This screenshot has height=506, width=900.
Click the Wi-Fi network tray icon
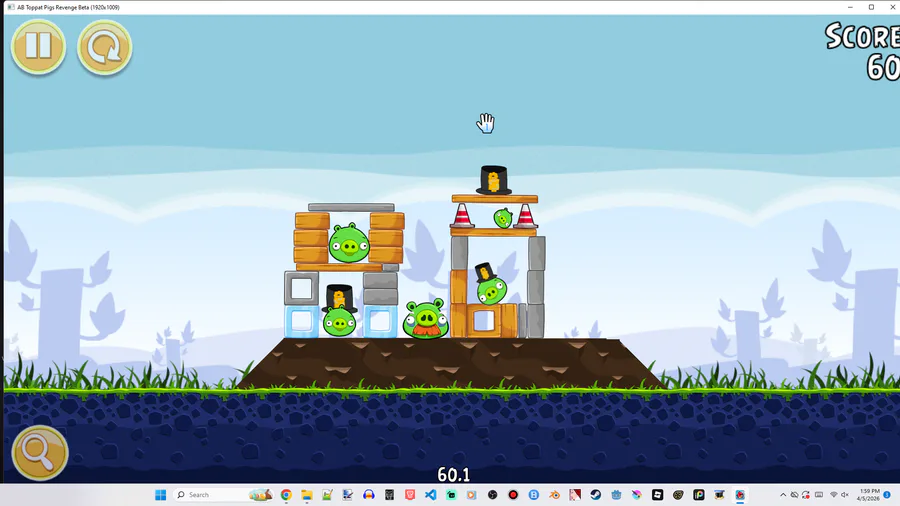[x=833, y=495]
